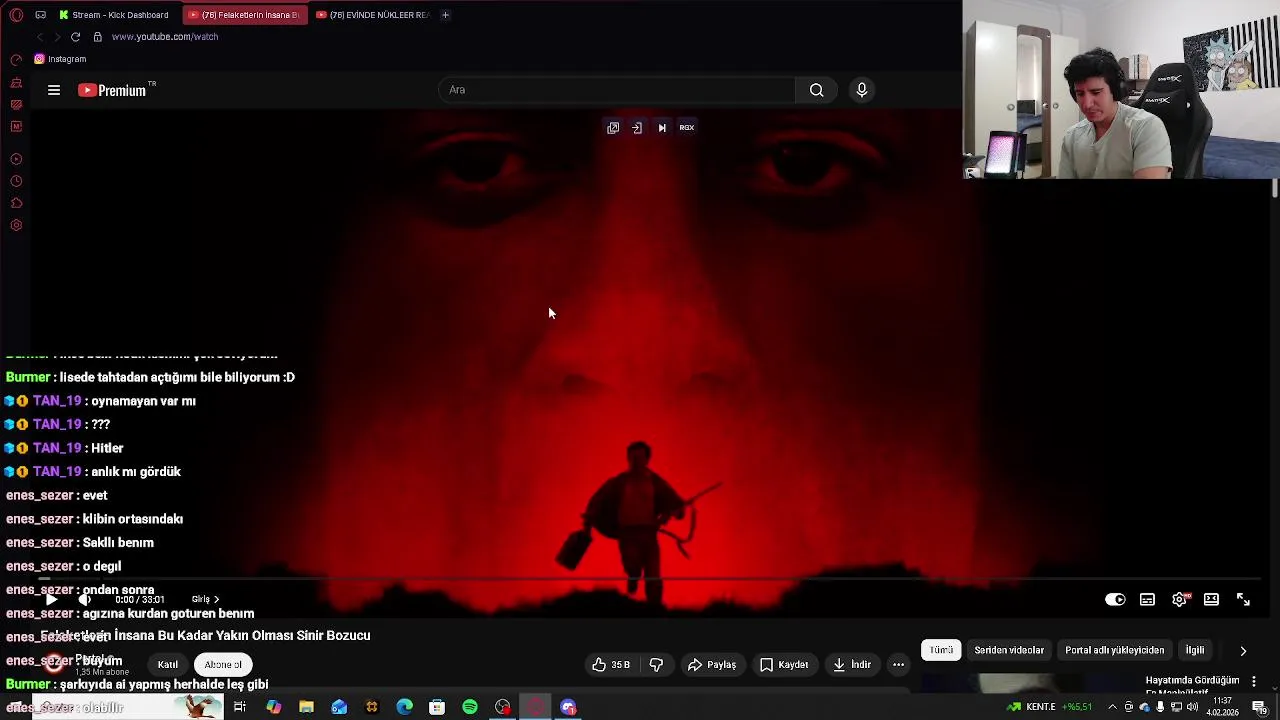Viewport: 1280px width, 720px height.
Task: Focus the YouTube 'Ara' search box
Action: point(617,90)
